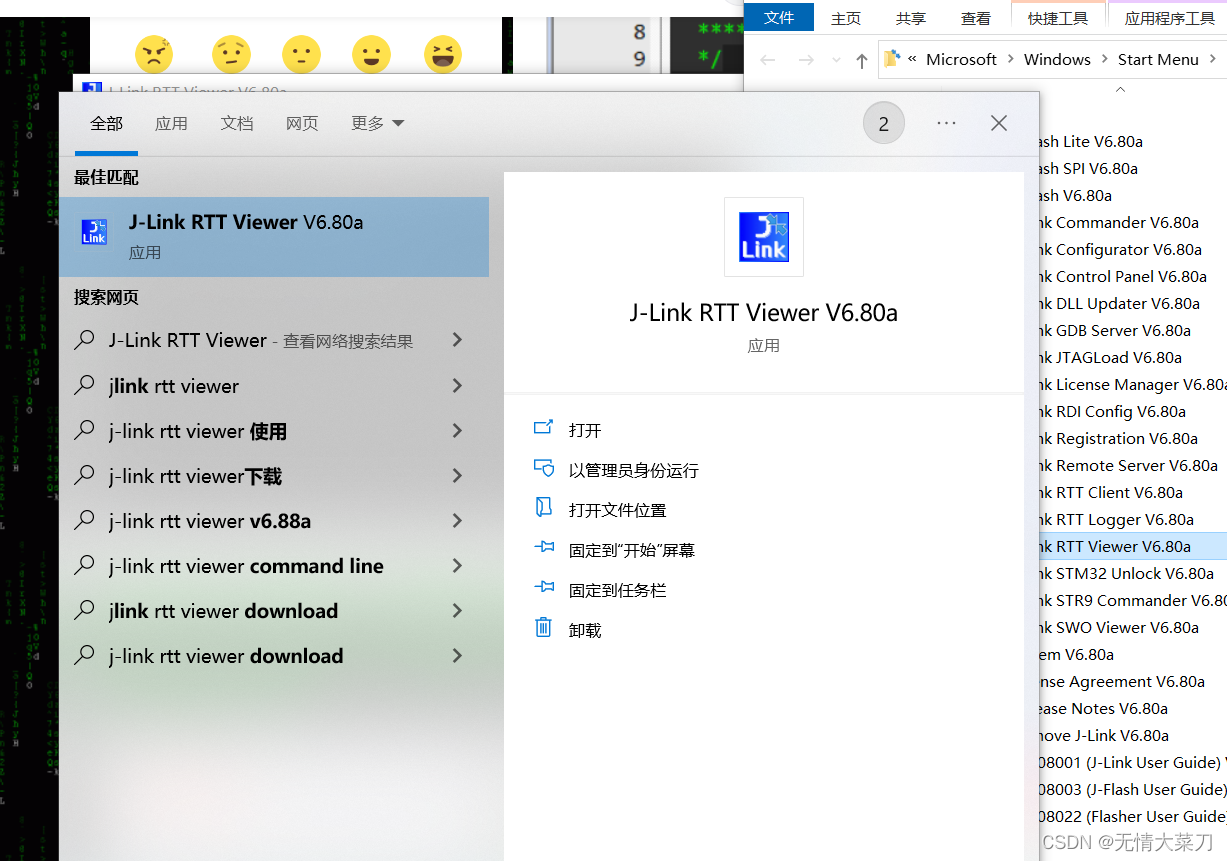
Task: Click 卸载 to uninstall
Action: [585, 630]
